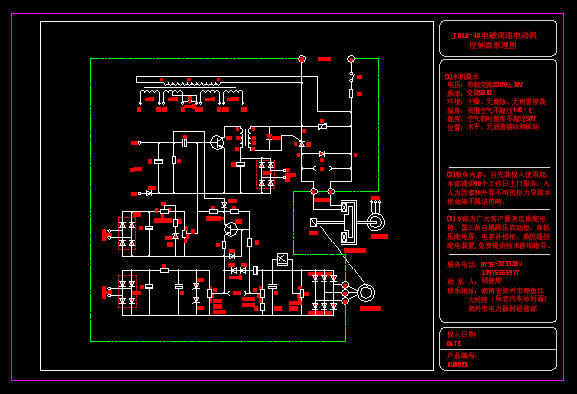This screenshot has height=394, width=577.
Task: Select the transistor symbol beside the pulse transformer
Action: click(x=217, y=142)
